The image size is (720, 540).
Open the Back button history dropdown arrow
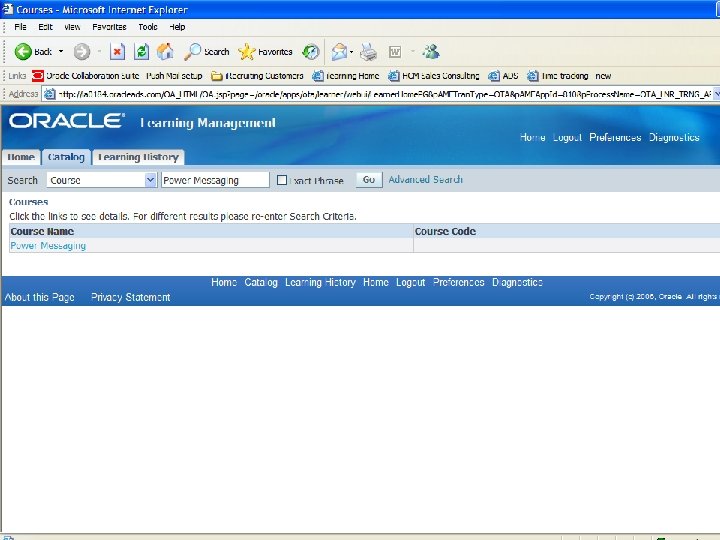coord(61,51)
